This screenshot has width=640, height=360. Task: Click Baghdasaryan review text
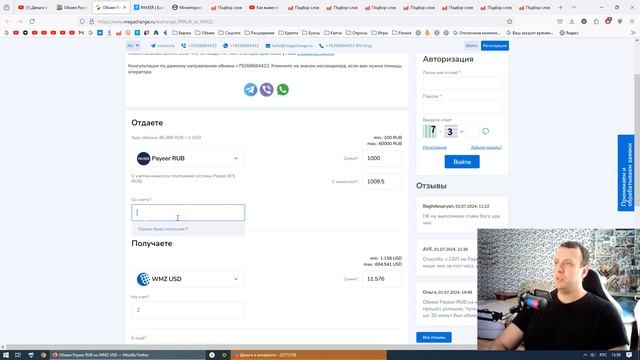coord(462,219)
